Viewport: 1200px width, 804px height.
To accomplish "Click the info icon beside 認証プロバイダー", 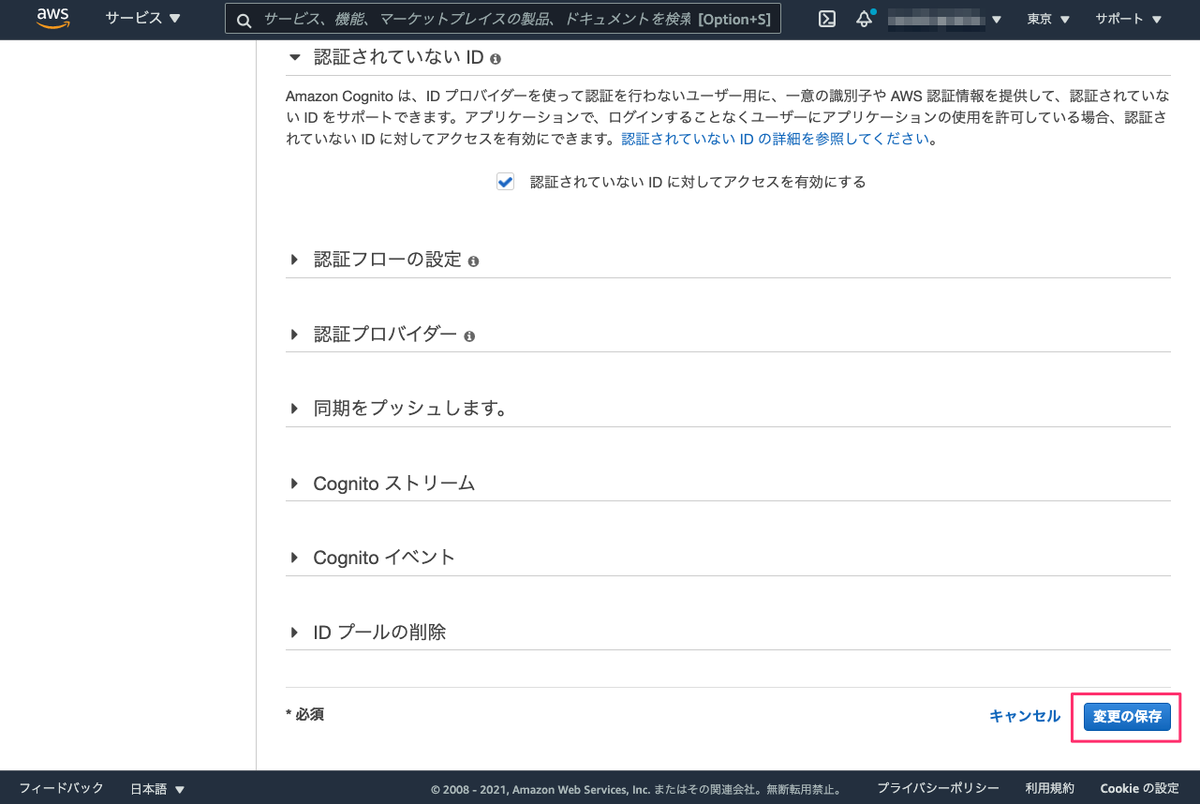I will click(x=469, y=336).
